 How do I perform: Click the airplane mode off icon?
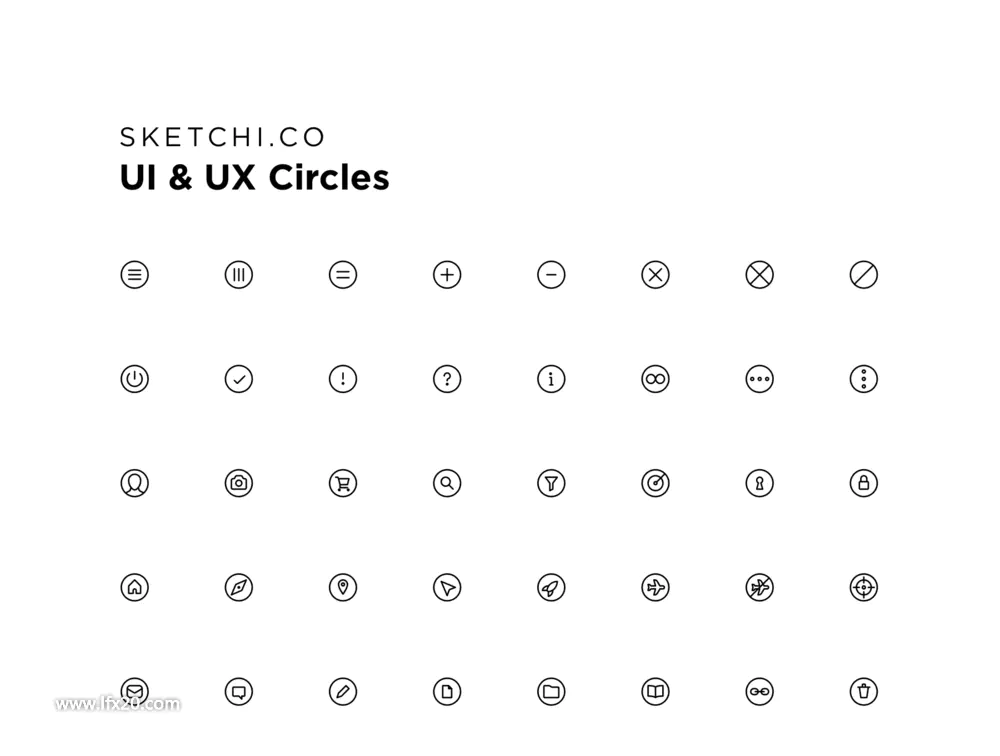point(760,587)
